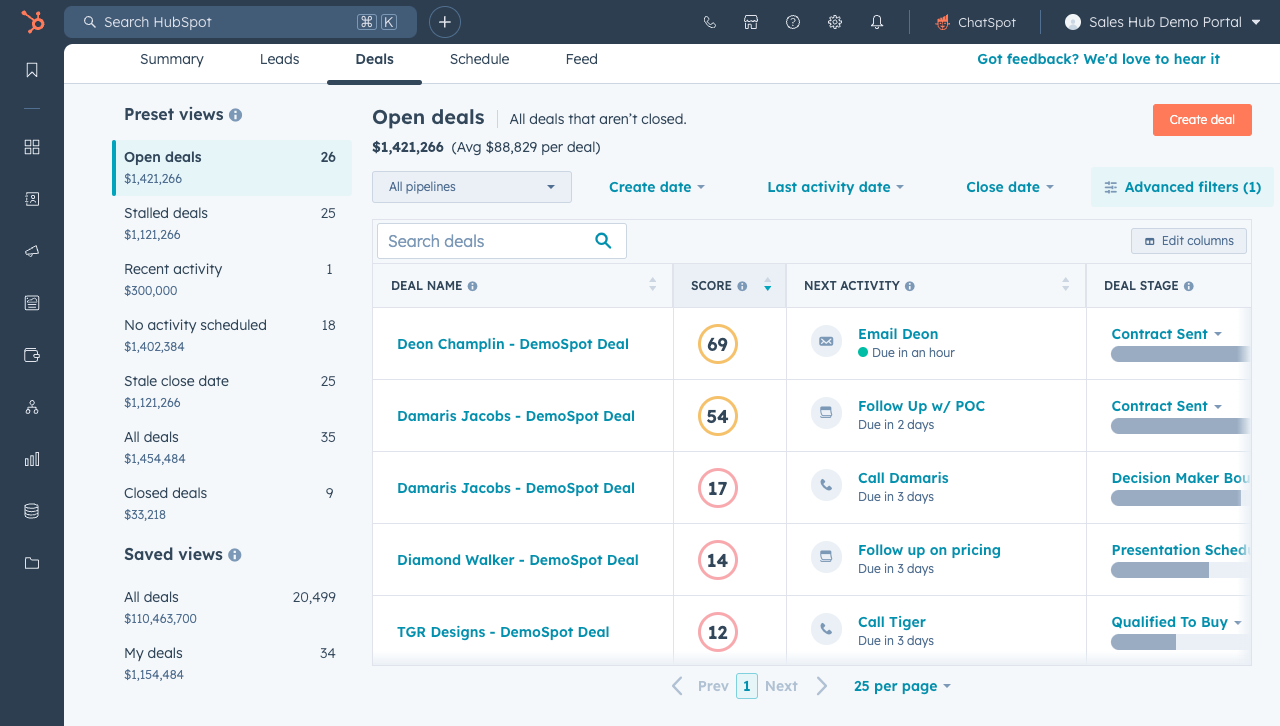Open the Data management database icon
The image size is (1280, 726).
32,511
